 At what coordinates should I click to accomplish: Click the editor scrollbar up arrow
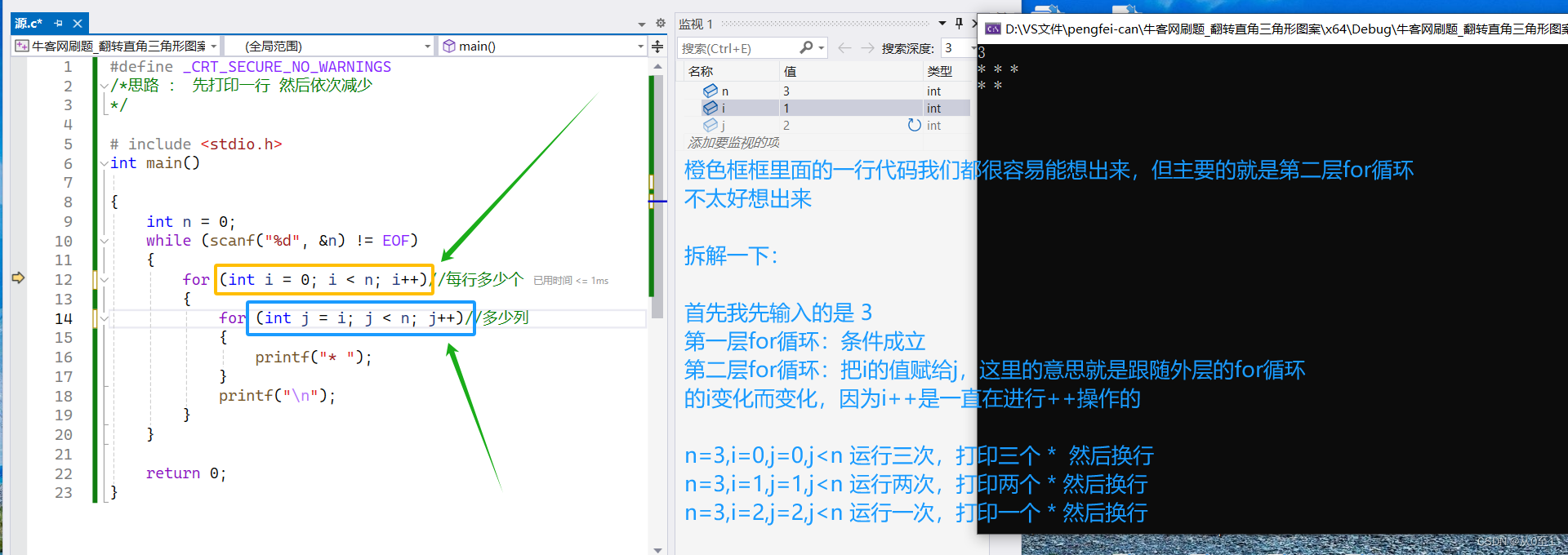(x=657, y=66)
